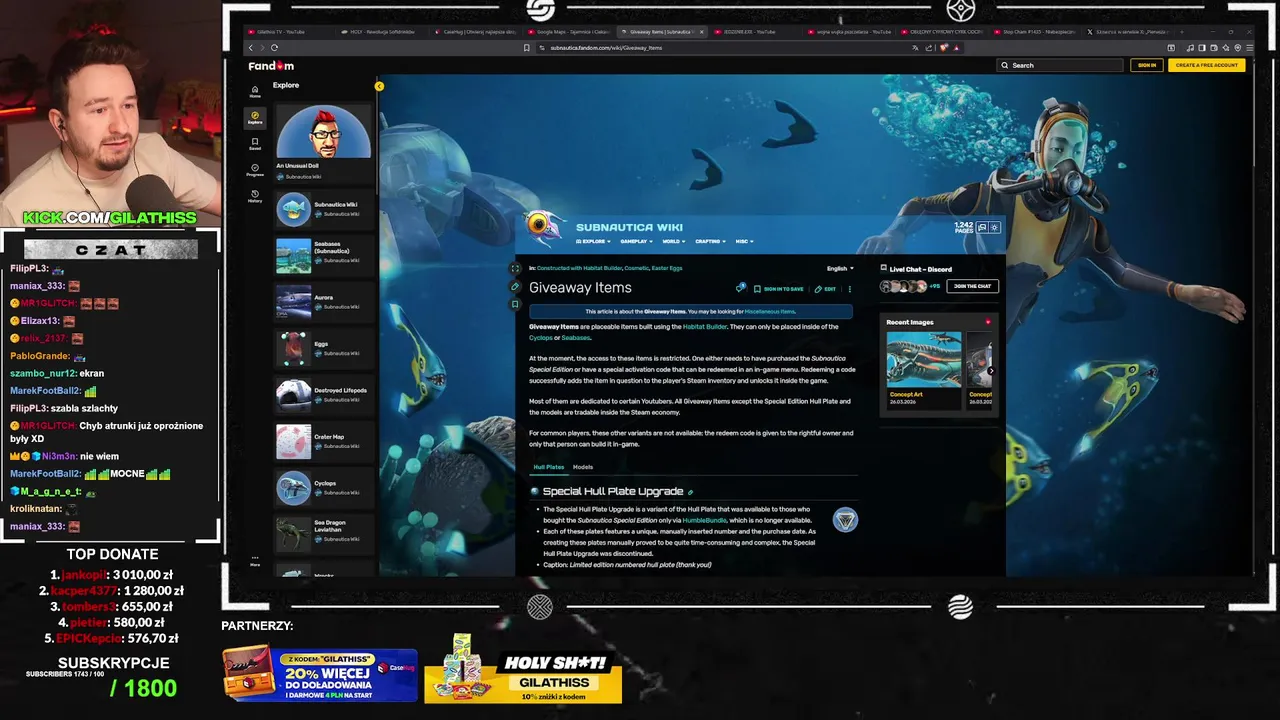Reload the page with the refresh icon

pyautogui.click(x=274, y=47)
